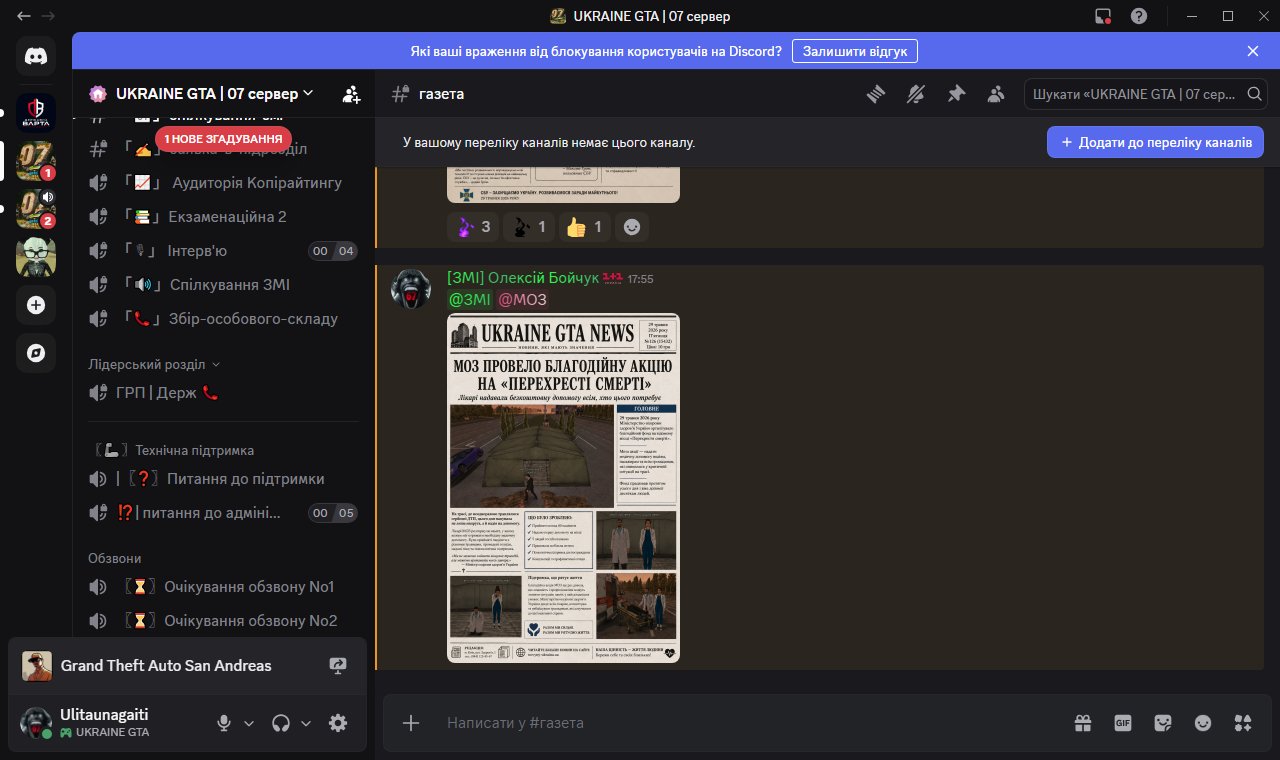1280x760 pixels.
Task: Close the Discord feedback banner
Action: pos(1253,51)
